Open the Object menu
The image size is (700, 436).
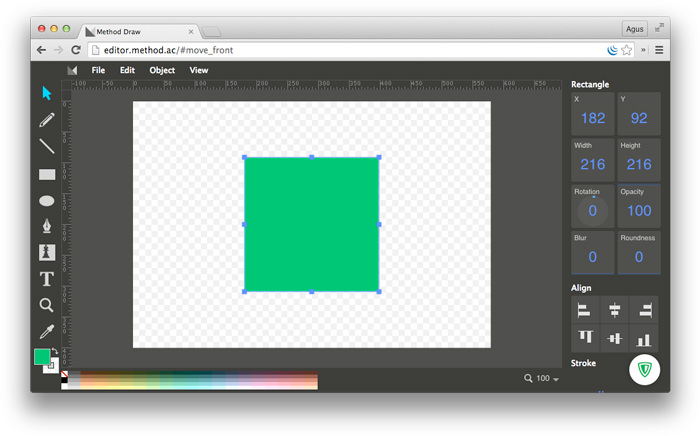pos(162,70)
